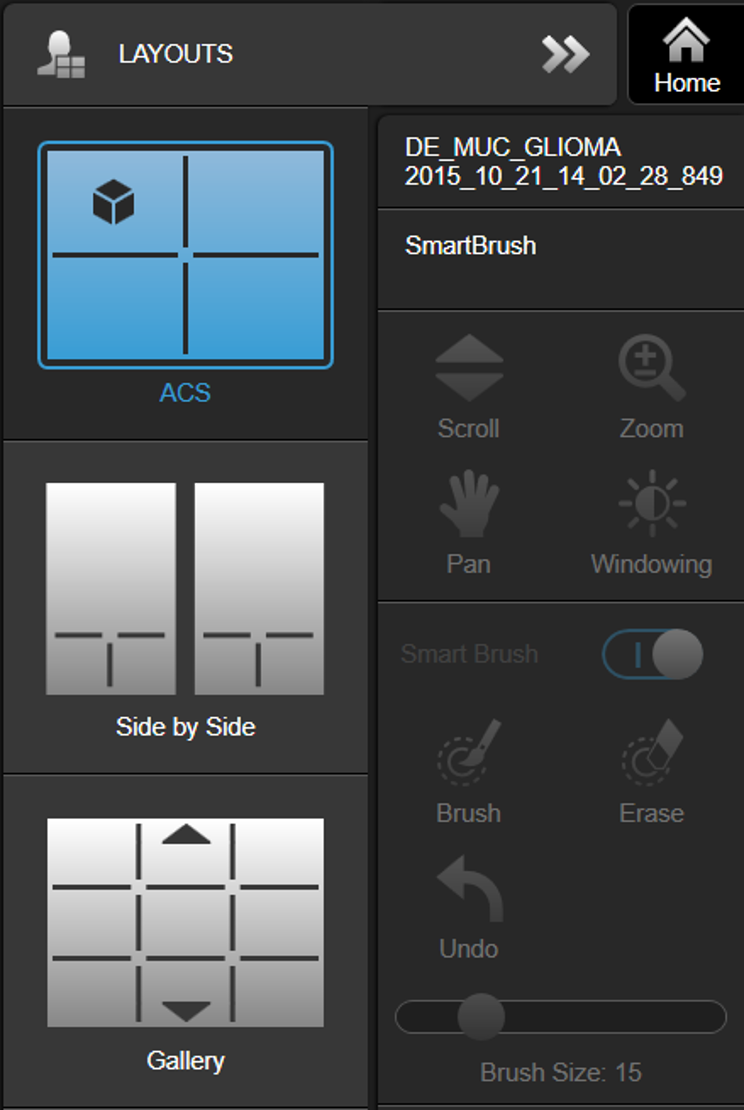Select the Erase tool
This screenshot has width=744, height=1110.
pos(651,752)
